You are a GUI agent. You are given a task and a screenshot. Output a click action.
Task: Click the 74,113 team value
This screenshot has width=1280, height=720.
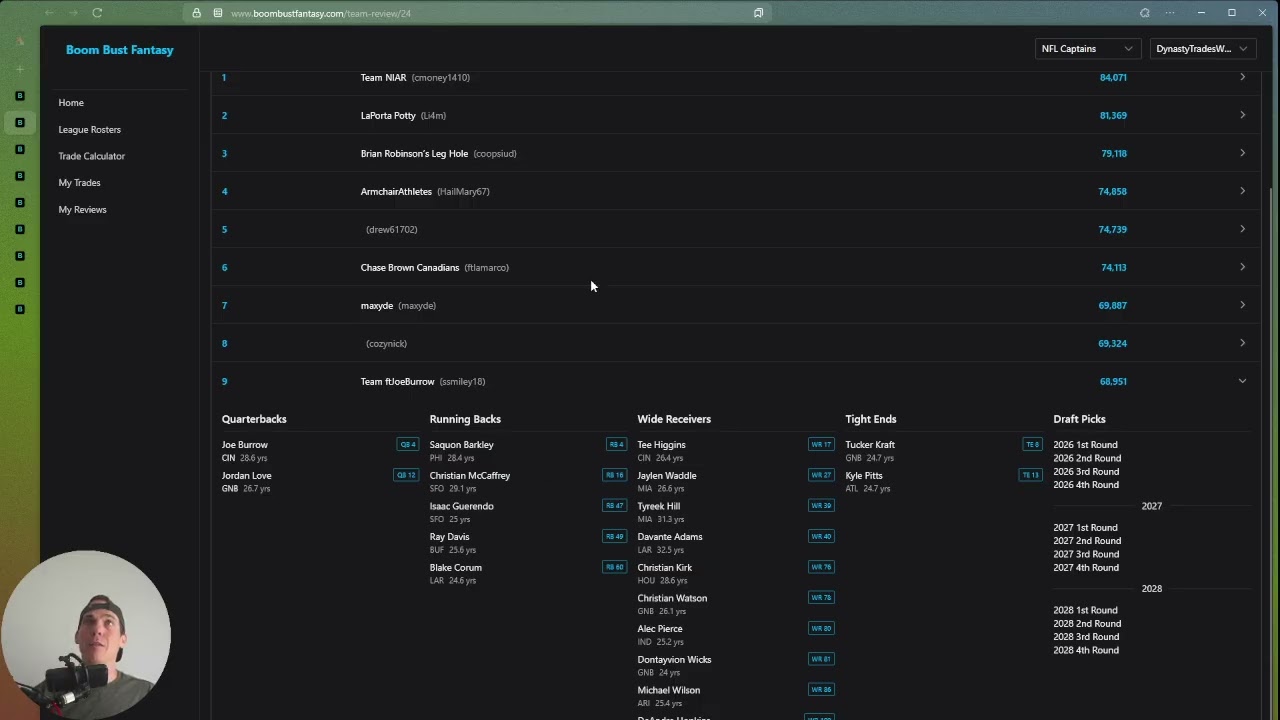1113,267
